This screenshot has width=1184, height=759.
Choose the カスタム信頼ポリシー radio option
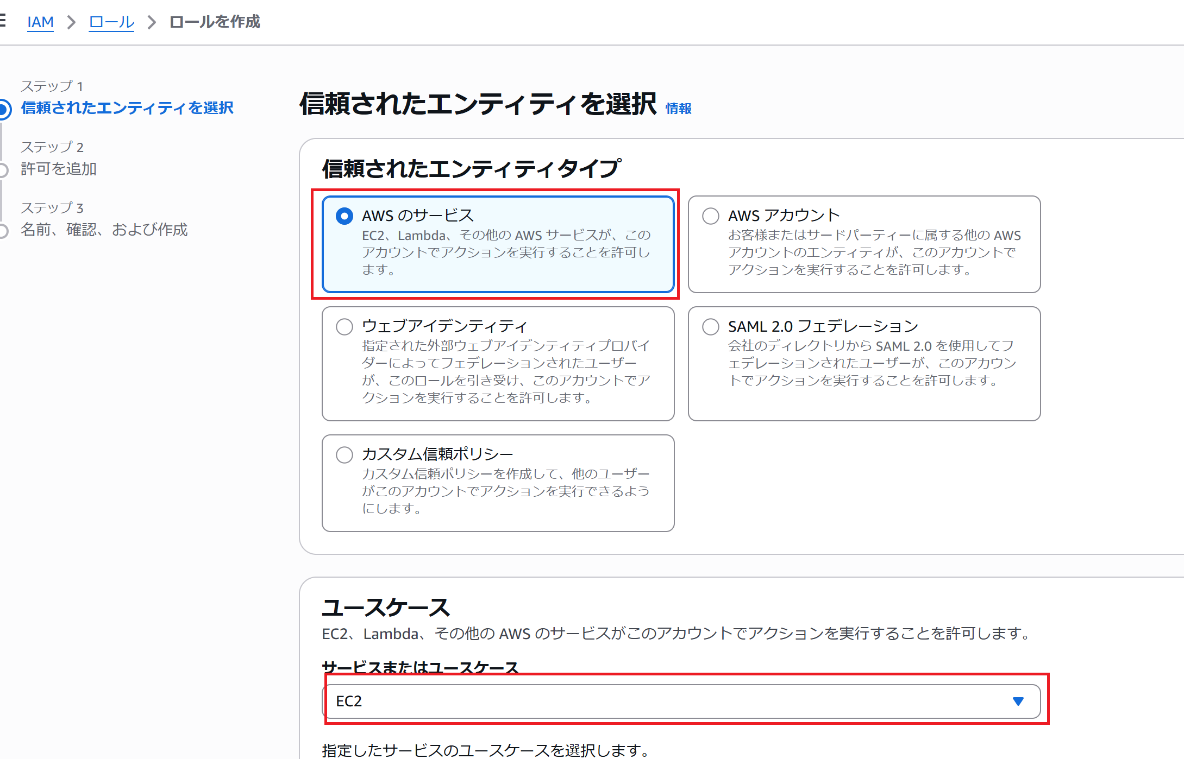tap(345, 455)
